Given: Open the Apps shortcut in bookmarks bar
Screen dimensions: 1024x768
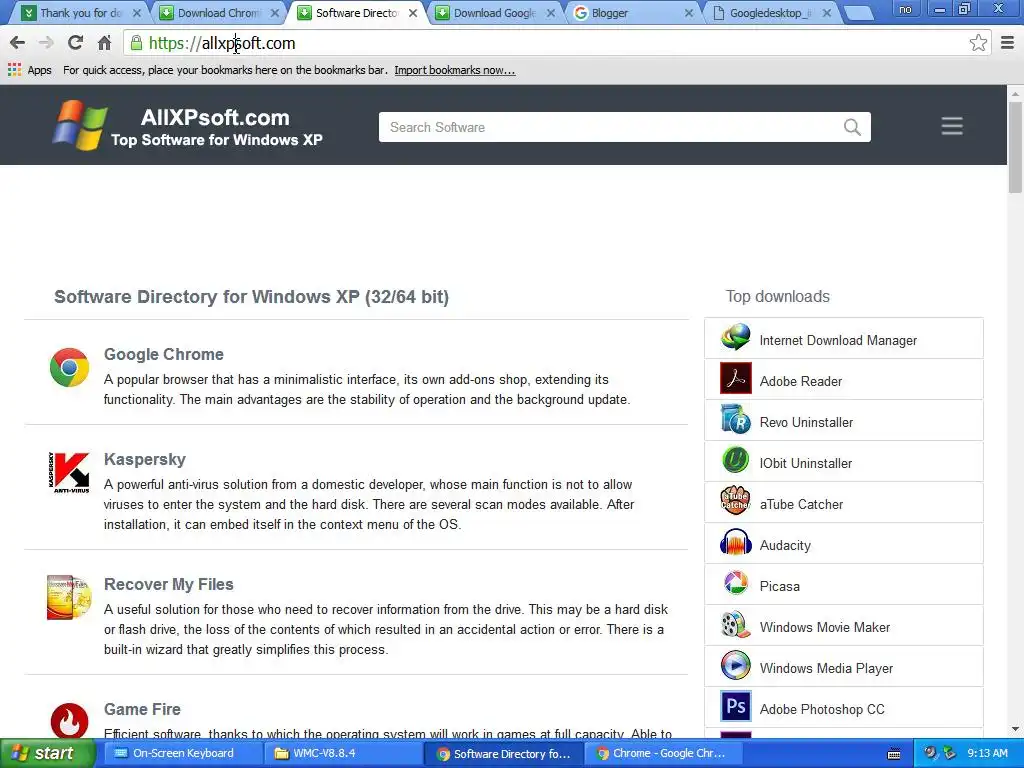Looking at the screenshot, I should click(29, 70).
